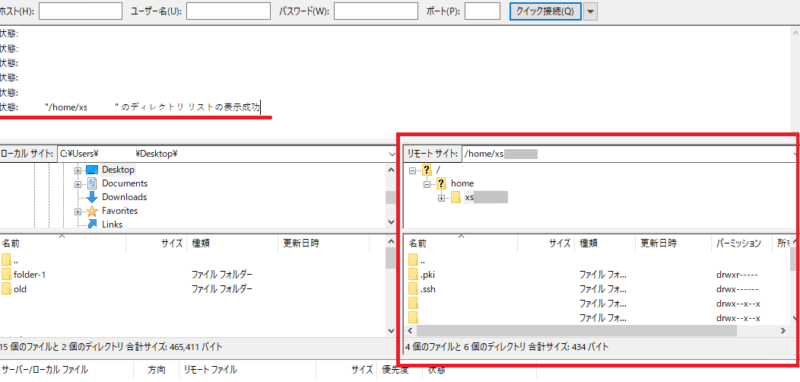Select the old folder icon

coord(6,289)
